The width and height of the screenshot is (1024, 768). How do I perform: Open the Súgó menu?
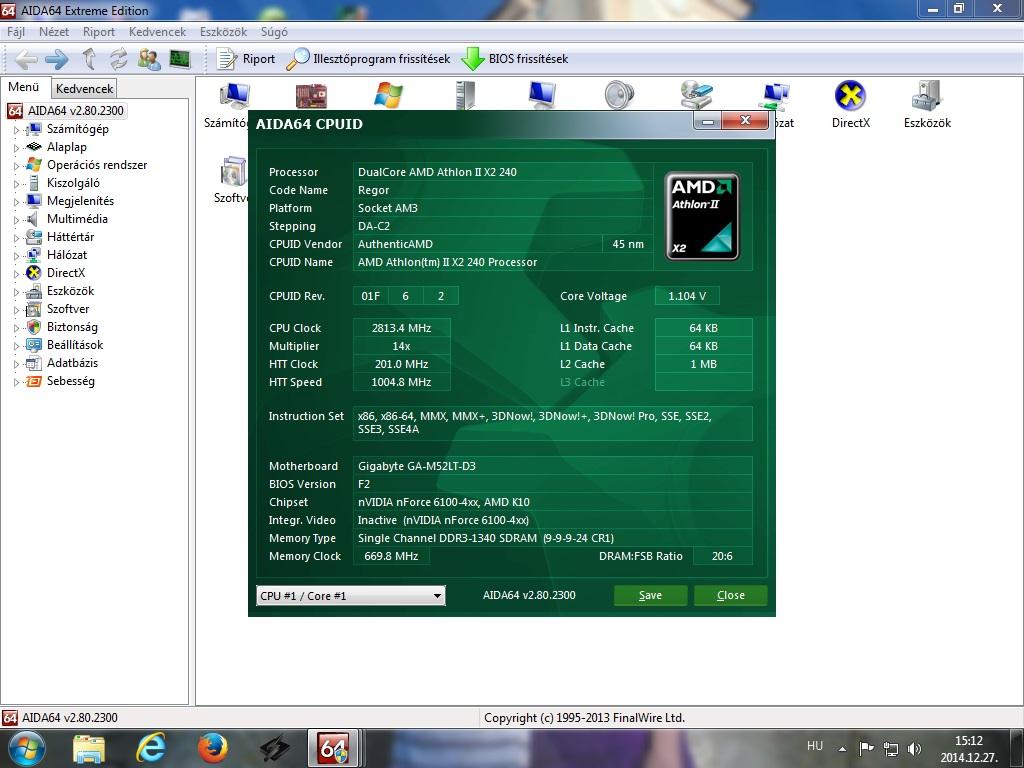(x=274, y=32)
